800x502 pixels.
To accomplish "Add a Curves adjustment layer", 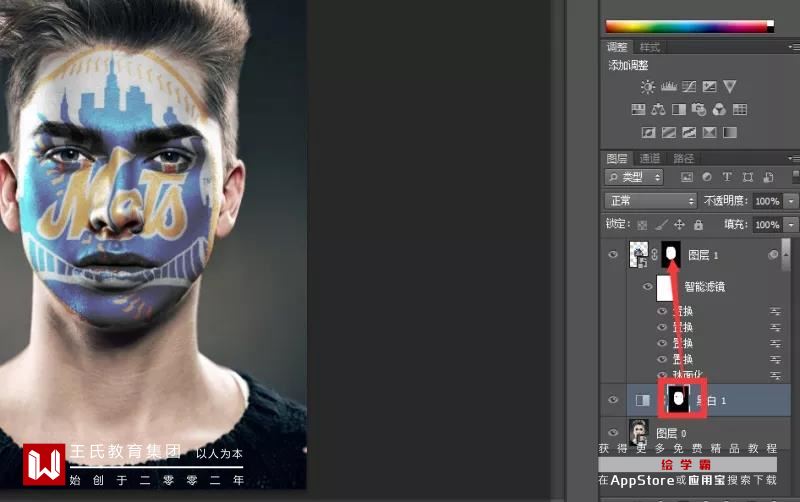I will point(689,87).
